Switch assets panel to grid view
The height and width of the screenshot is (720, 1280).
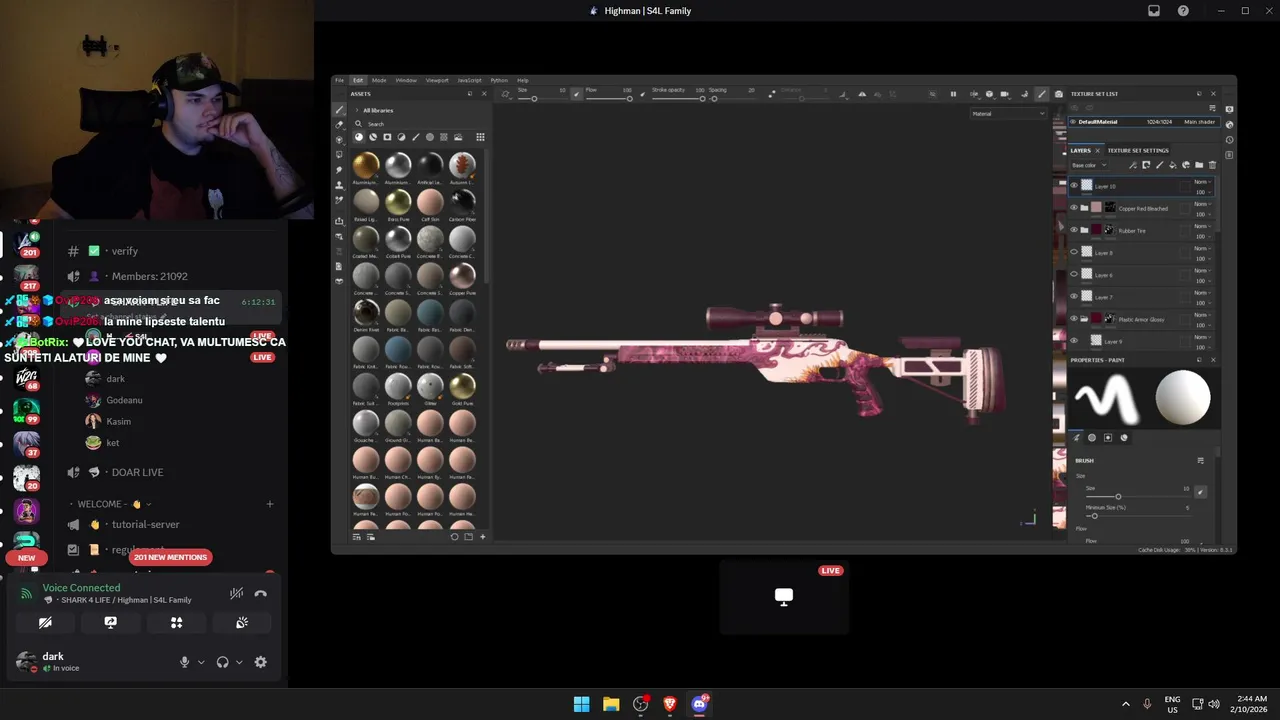click(x=480, y=137)
